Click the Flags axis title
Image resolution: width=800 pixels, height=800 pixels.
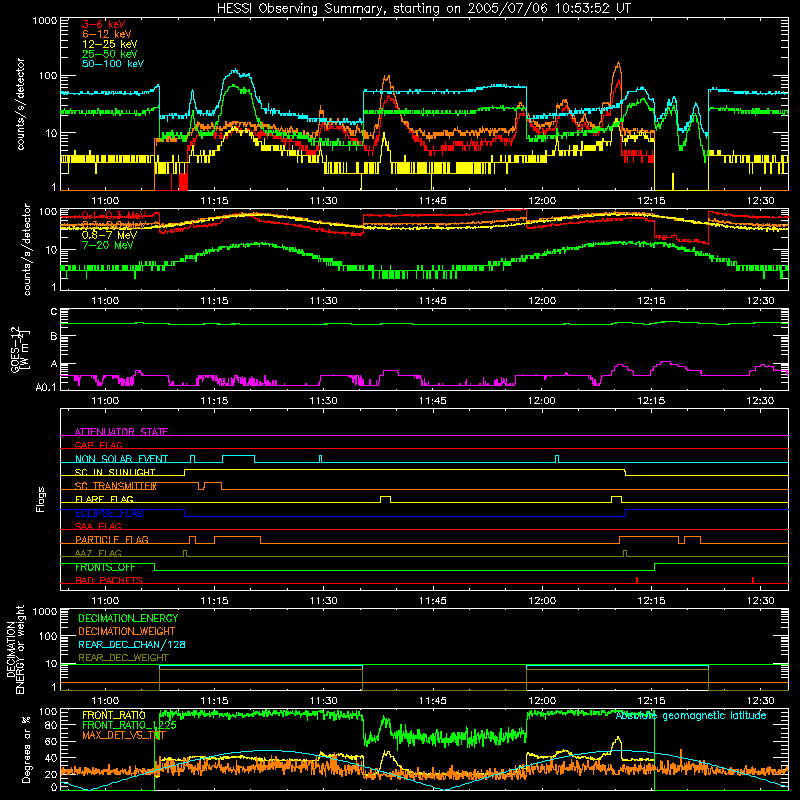tap(41, 500)
